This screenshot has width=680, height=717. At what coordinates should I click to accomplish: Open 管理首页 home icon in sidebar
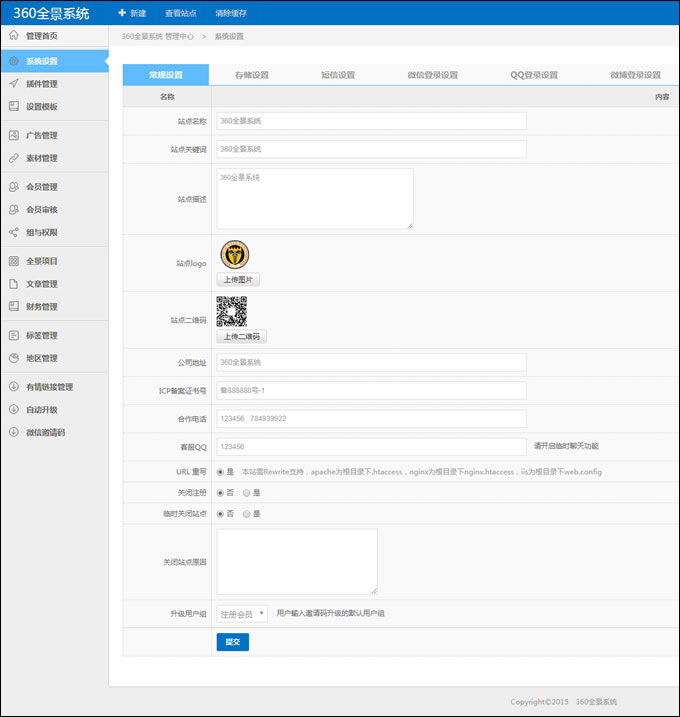tap(14, 35)
